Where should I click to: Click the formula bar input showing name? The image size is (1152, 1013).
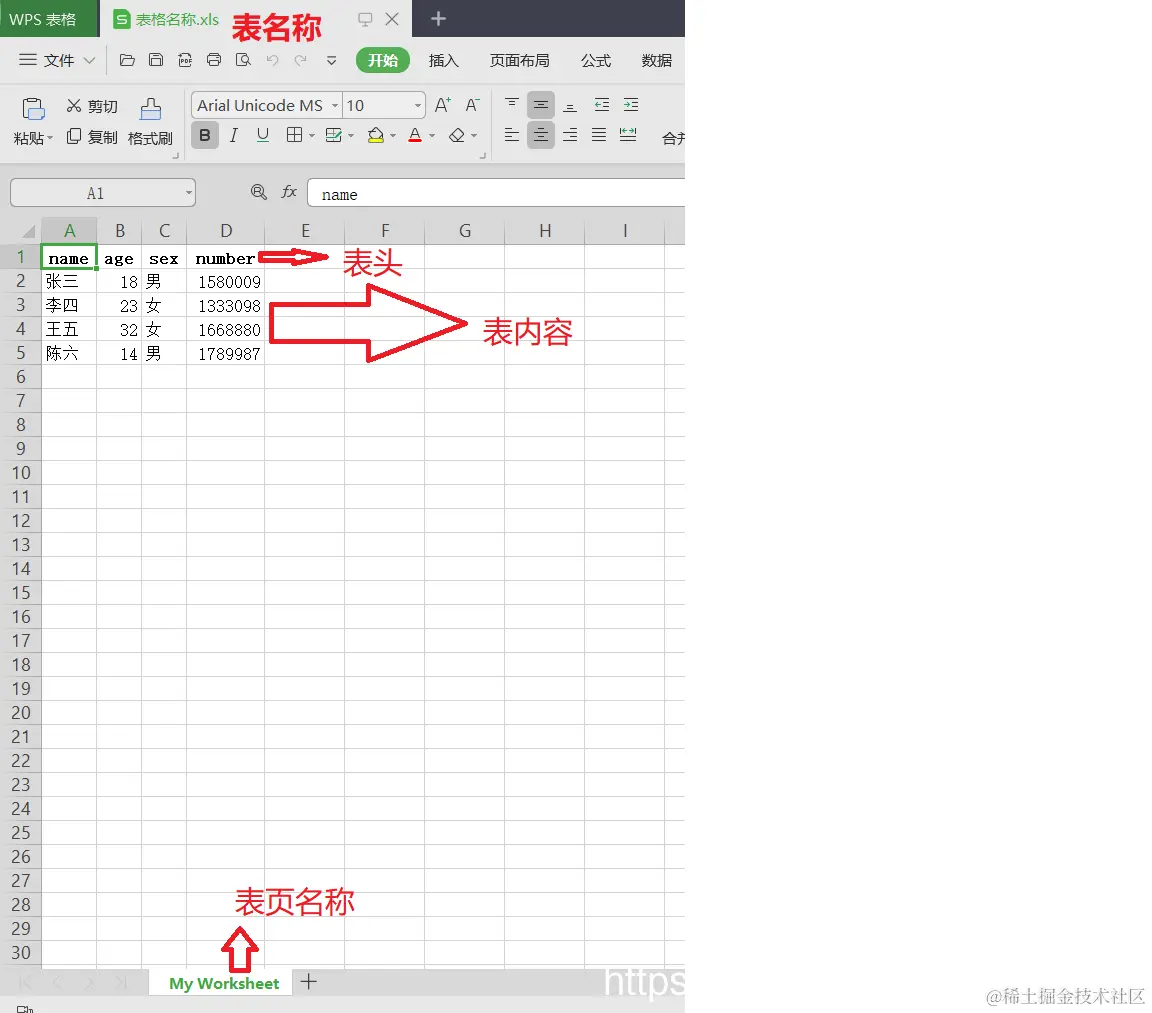pos(496,194)
